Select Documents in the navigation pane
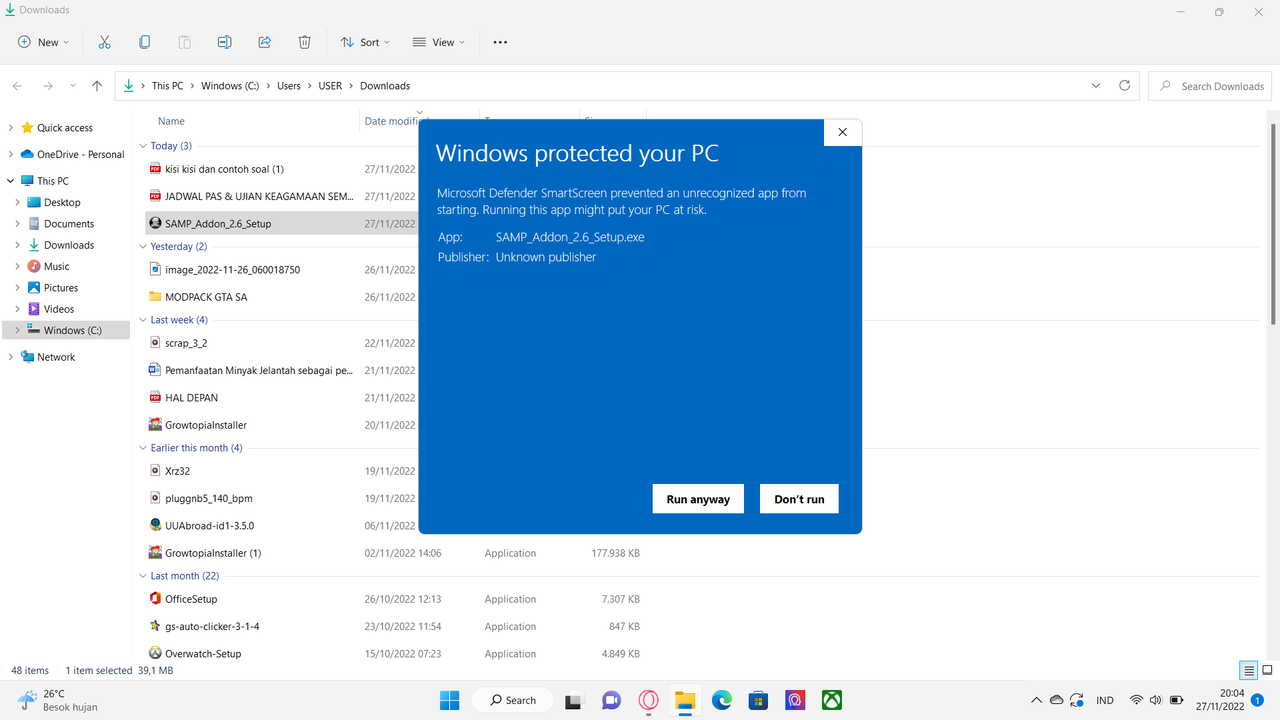Screen dimensions: 1280x720 tap(69, 224)
